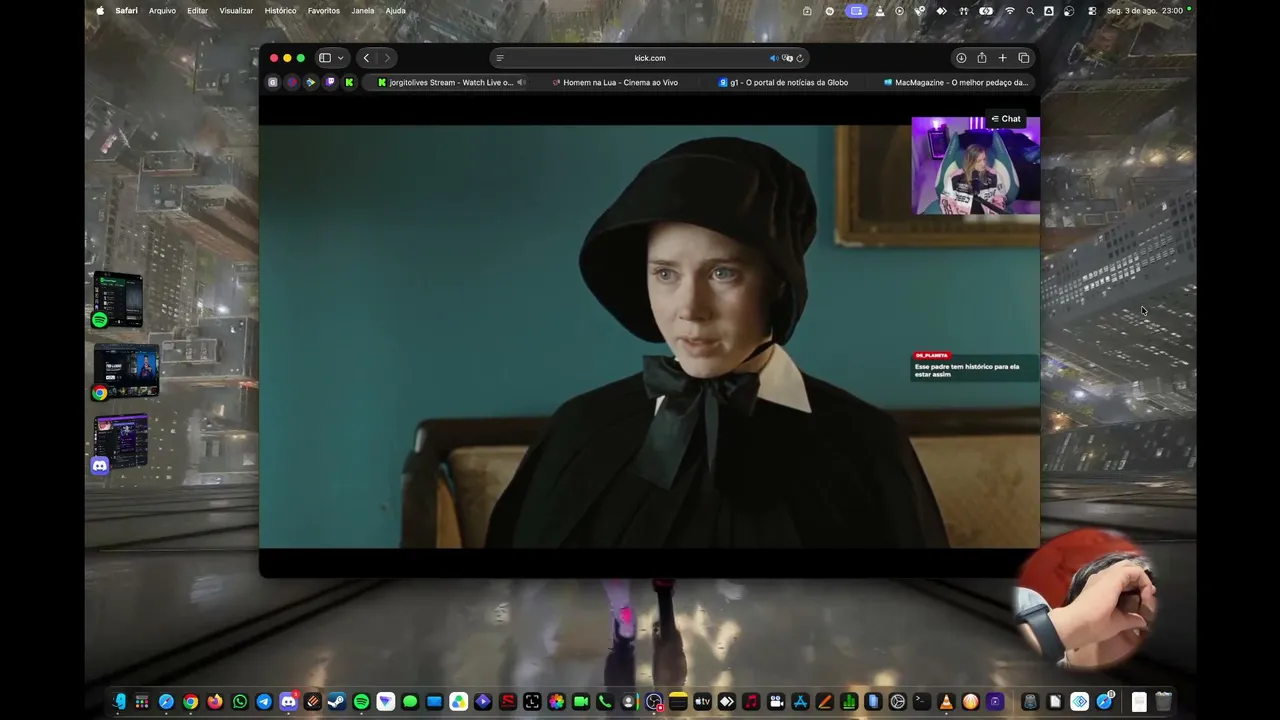Open the Arquivo menu
This screenshot has width=1280, height=720.
[x=162, y=11]
